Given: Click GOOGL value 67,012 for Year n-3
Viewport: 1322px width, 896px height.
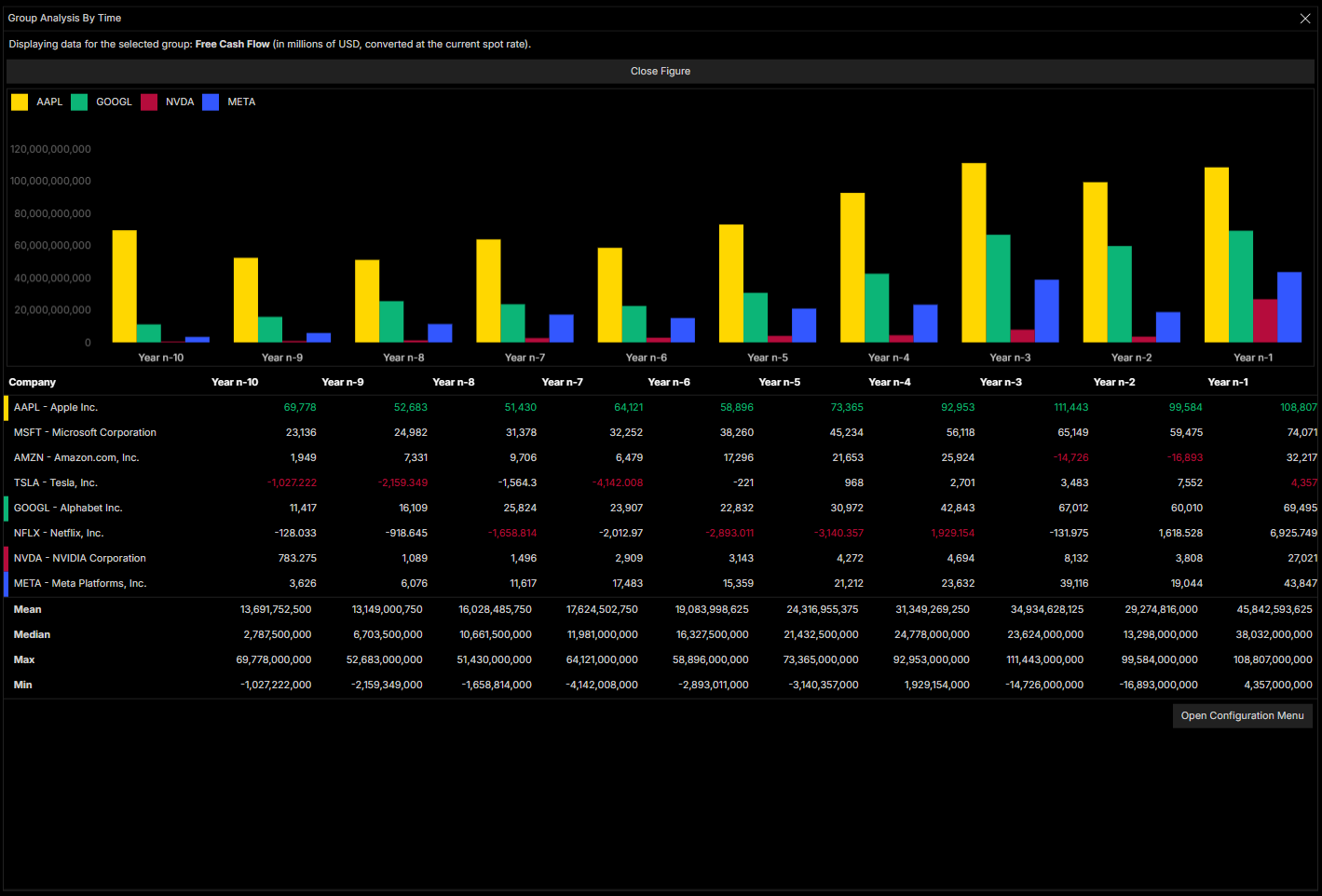Looking at the screenshot, I should click(1073, 508).
